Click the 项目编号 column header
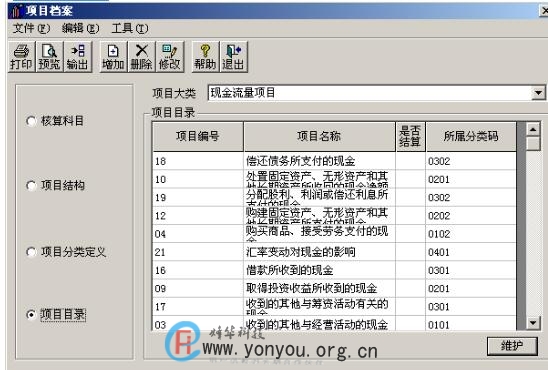This screenshot has height=370, width=548. pos(198,136)
